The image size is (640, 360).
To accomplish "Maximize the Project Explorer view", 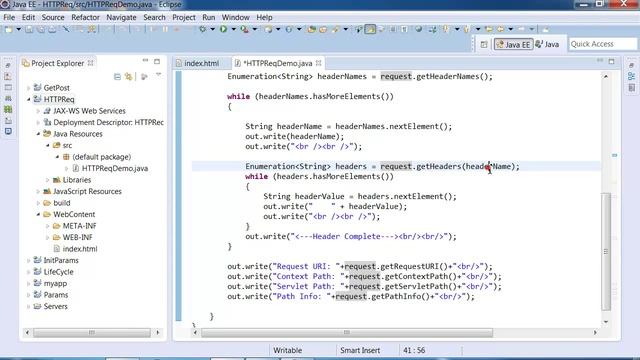I will tap(157, 61).
